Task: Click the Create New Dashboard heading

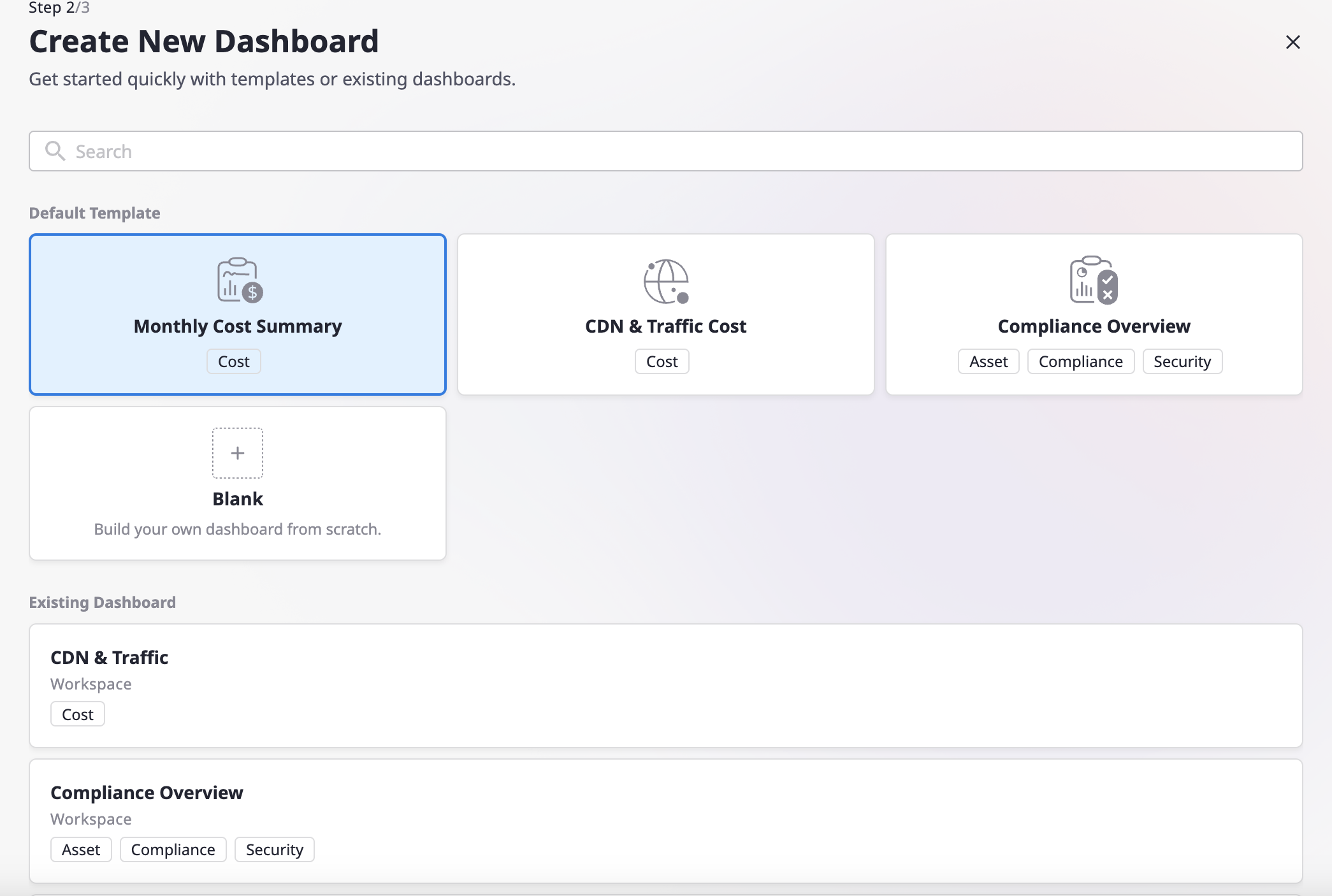Action: (204, 41)
